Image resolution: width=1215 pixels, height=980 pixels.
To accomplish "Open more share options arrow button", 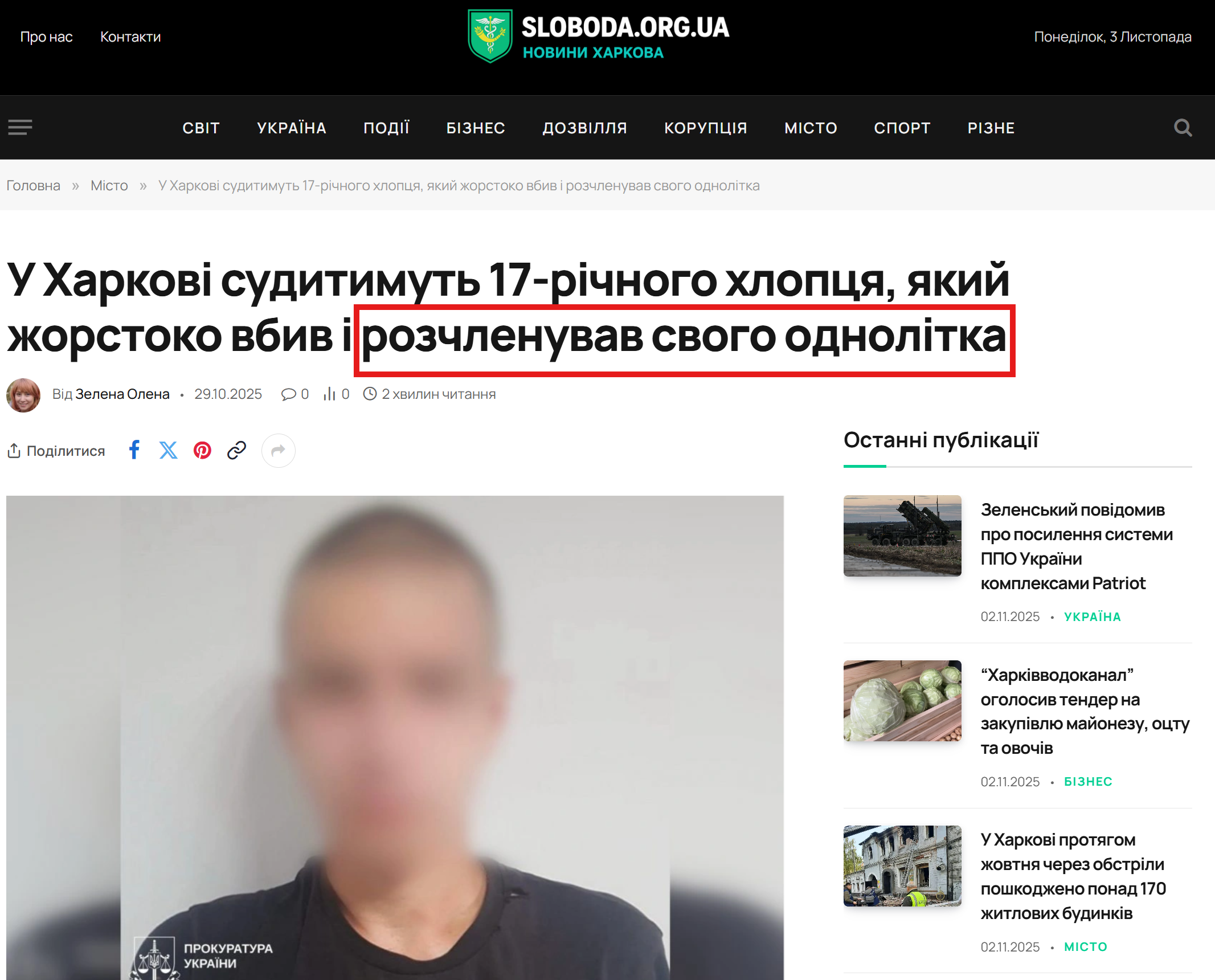I will 278,451.
